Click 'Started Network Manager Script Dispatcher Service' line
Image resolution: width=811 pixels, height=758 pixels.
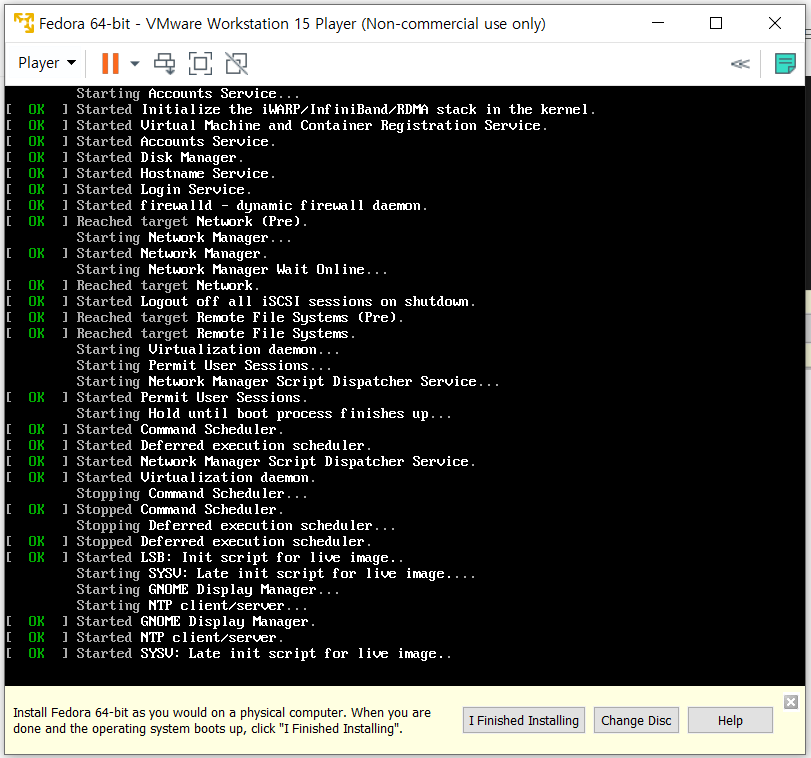241,462
